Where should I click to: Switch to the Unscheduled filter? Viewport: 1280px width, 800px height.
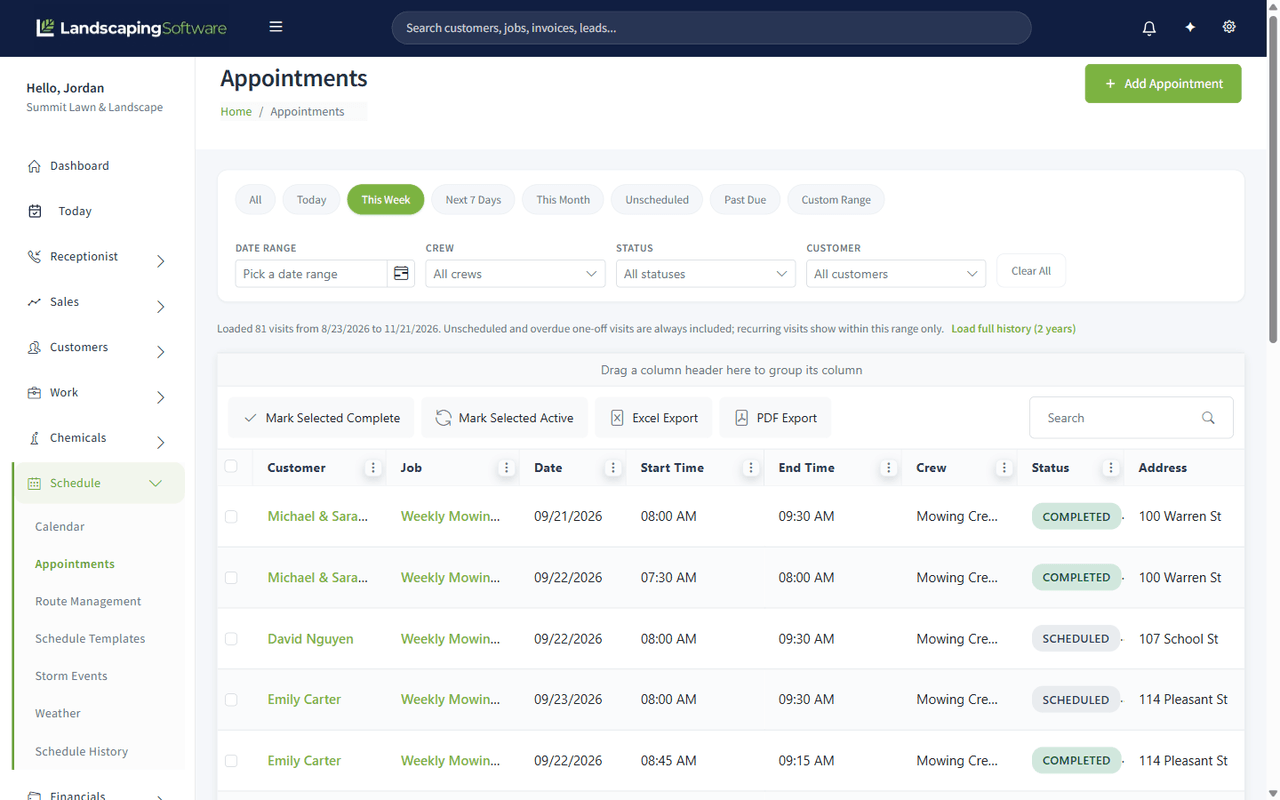(657, 200)
